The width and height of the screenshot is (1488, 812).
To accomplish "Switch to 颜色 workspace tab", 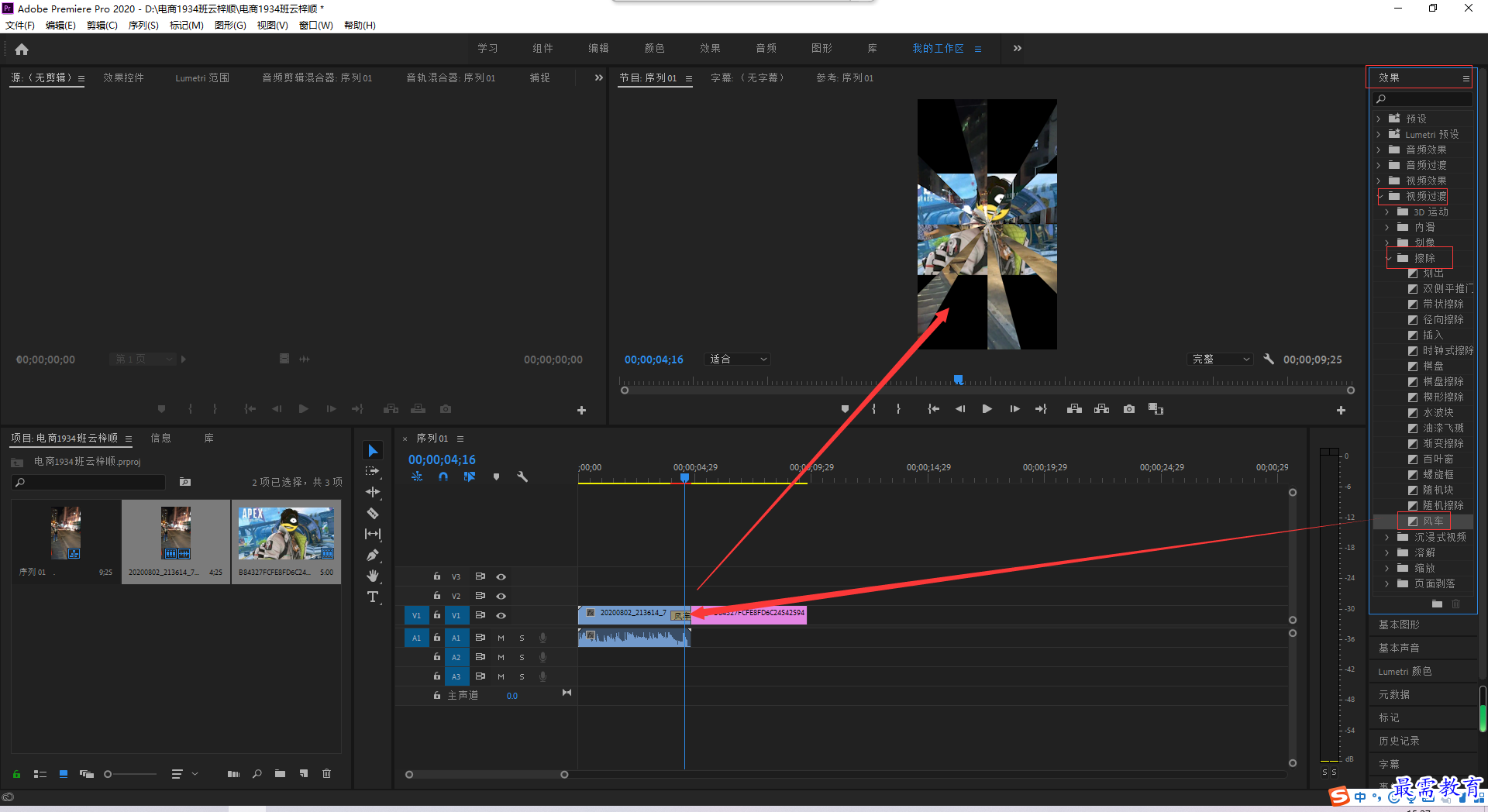I will [x=654, y=48].
